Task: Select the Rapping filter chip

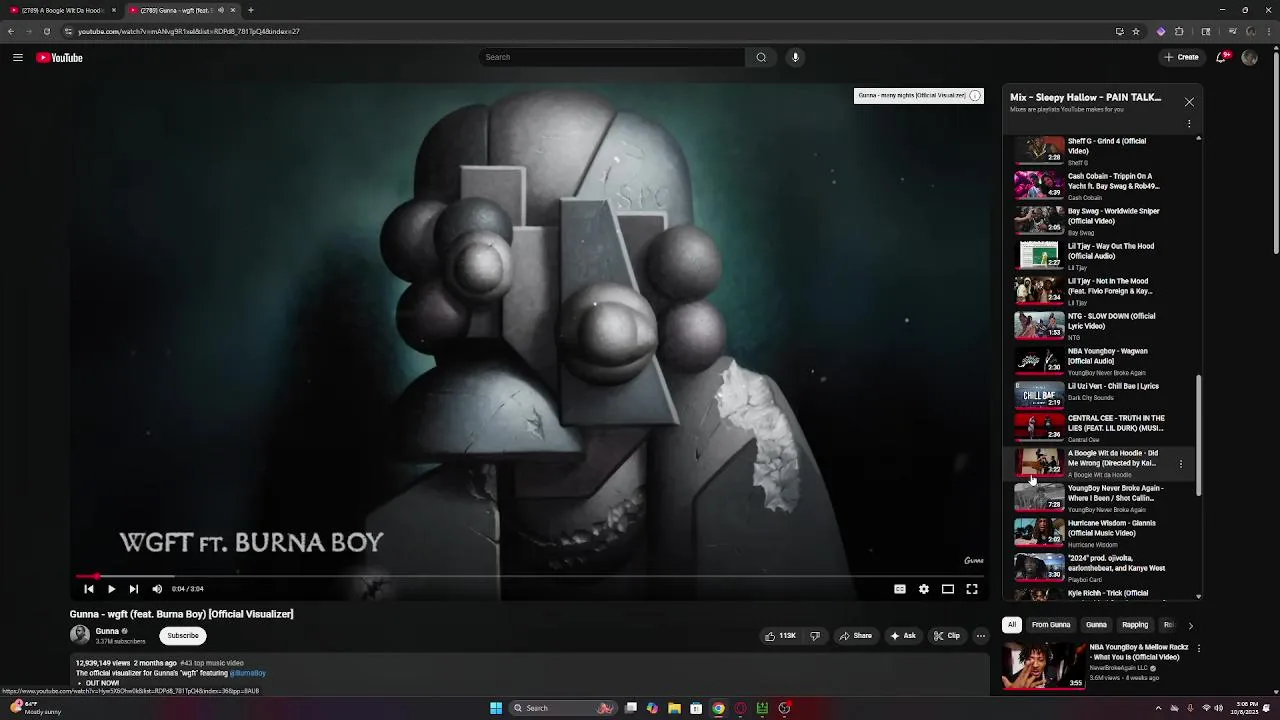Action: [1135, 625]
